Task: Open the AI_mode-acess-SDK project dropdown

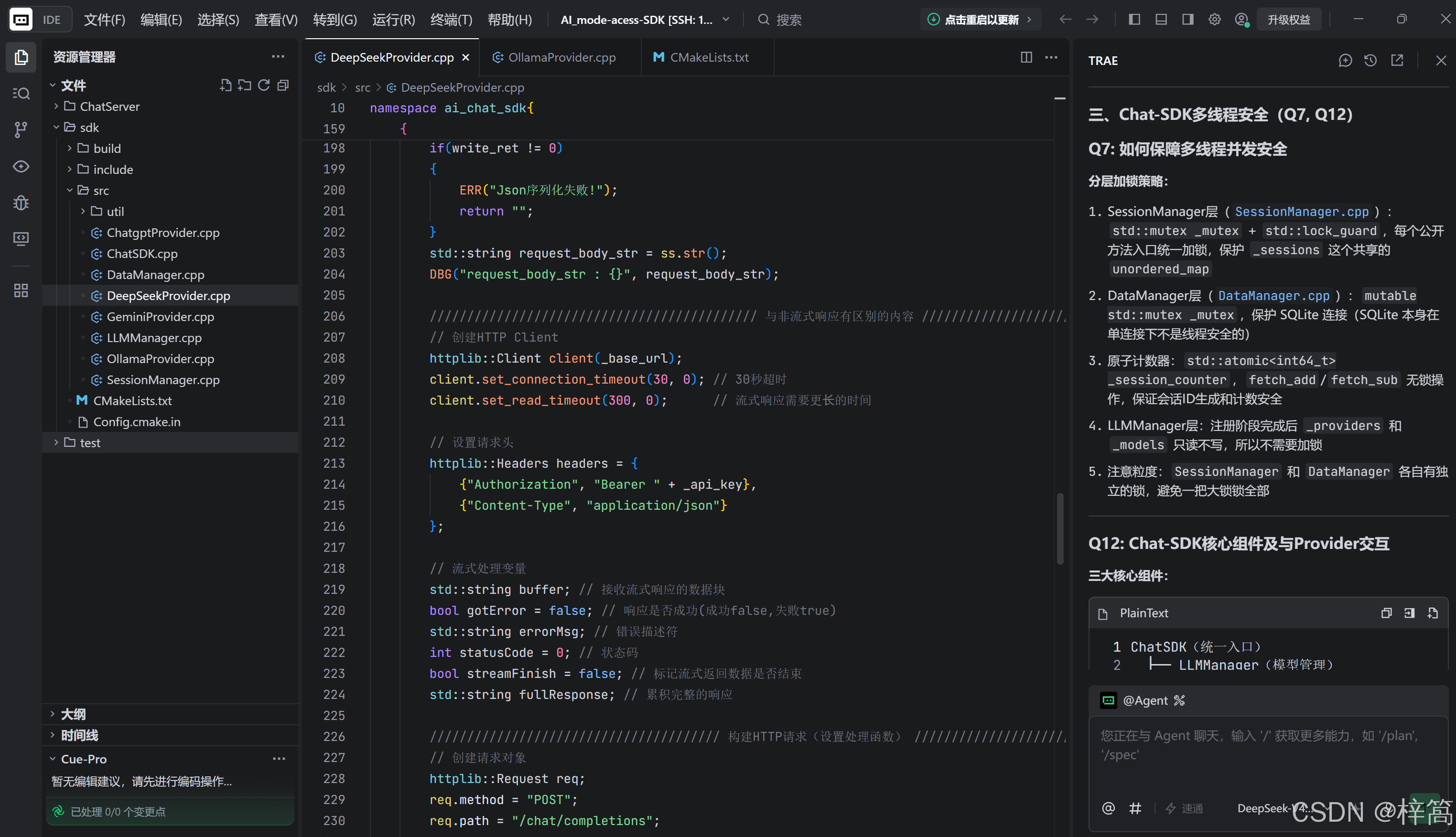Action: (x=645, y=20)
